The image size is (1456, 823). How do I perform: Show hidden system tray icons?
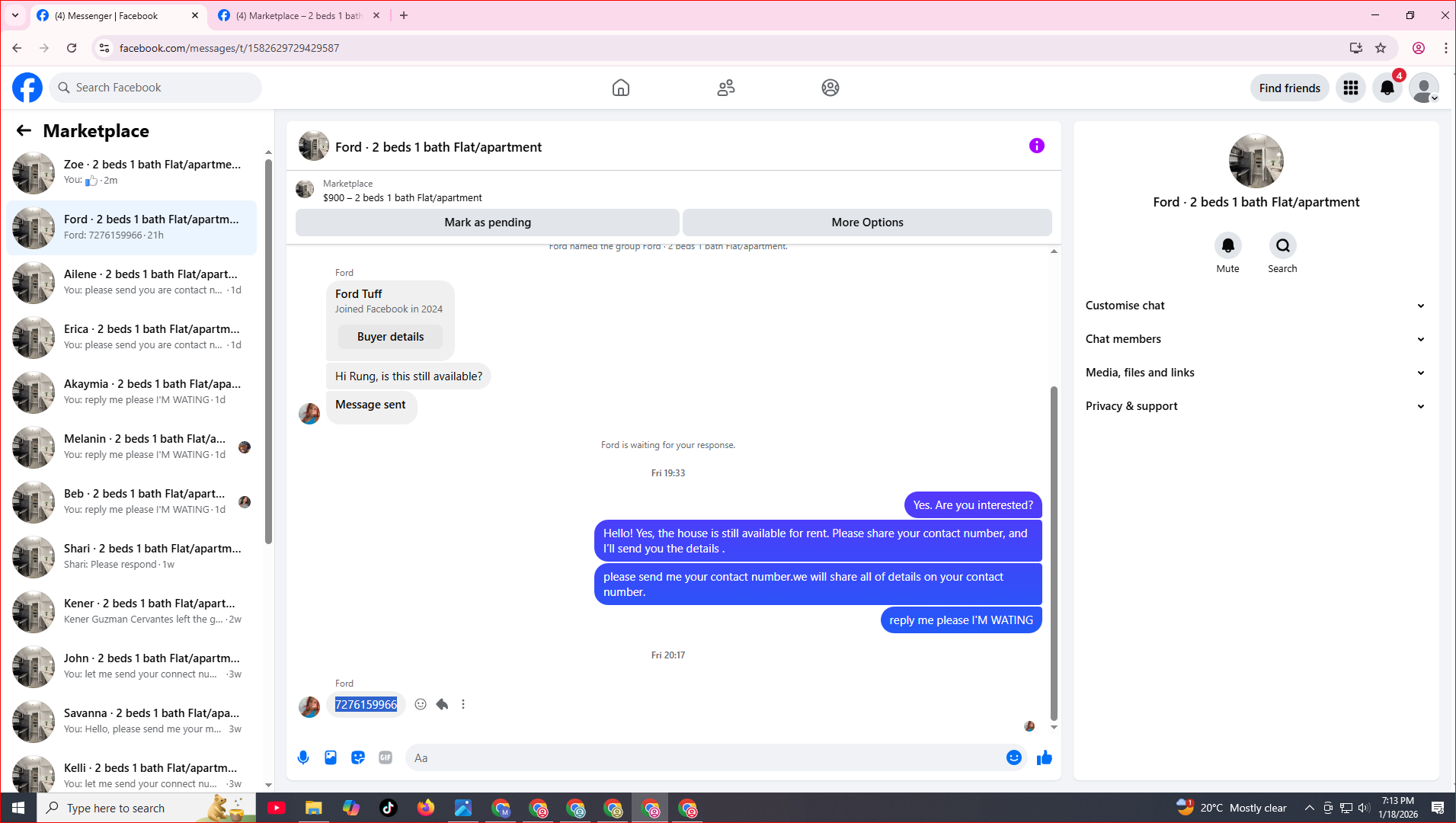[x=1309, y=808]
